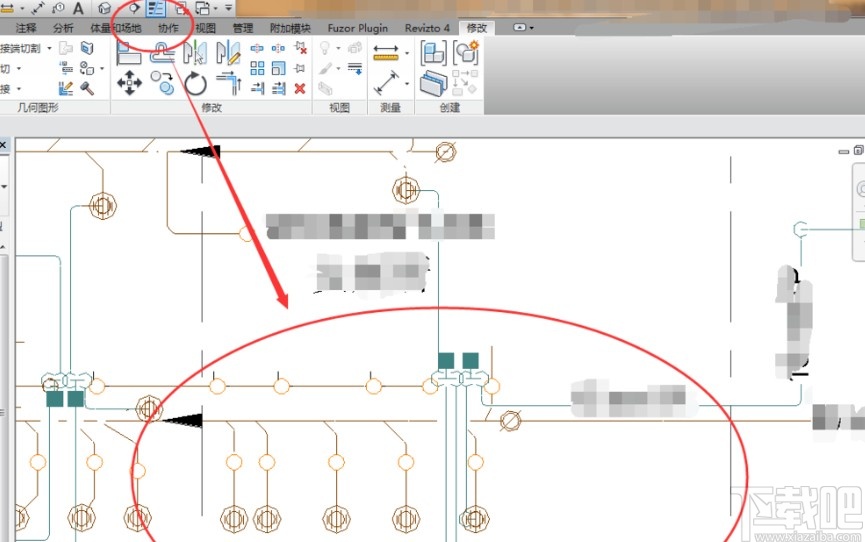Switch to the 协作 tab
865x542 pixels.
click(168, 28)
